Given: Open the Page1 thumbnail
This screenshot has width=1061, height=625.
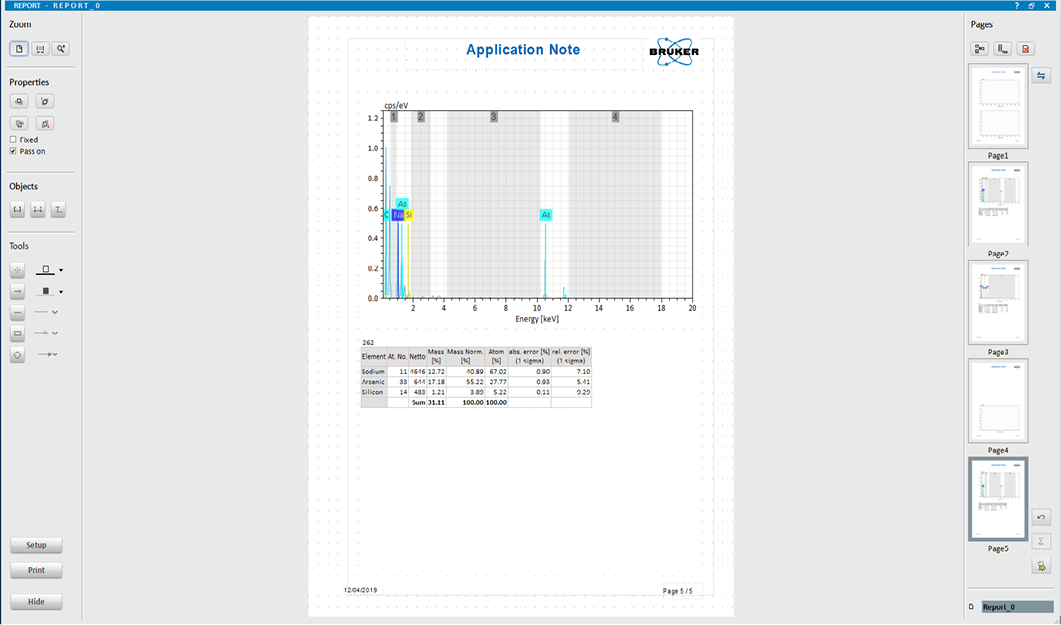Looking at the screenshot, I should [998, 106].
